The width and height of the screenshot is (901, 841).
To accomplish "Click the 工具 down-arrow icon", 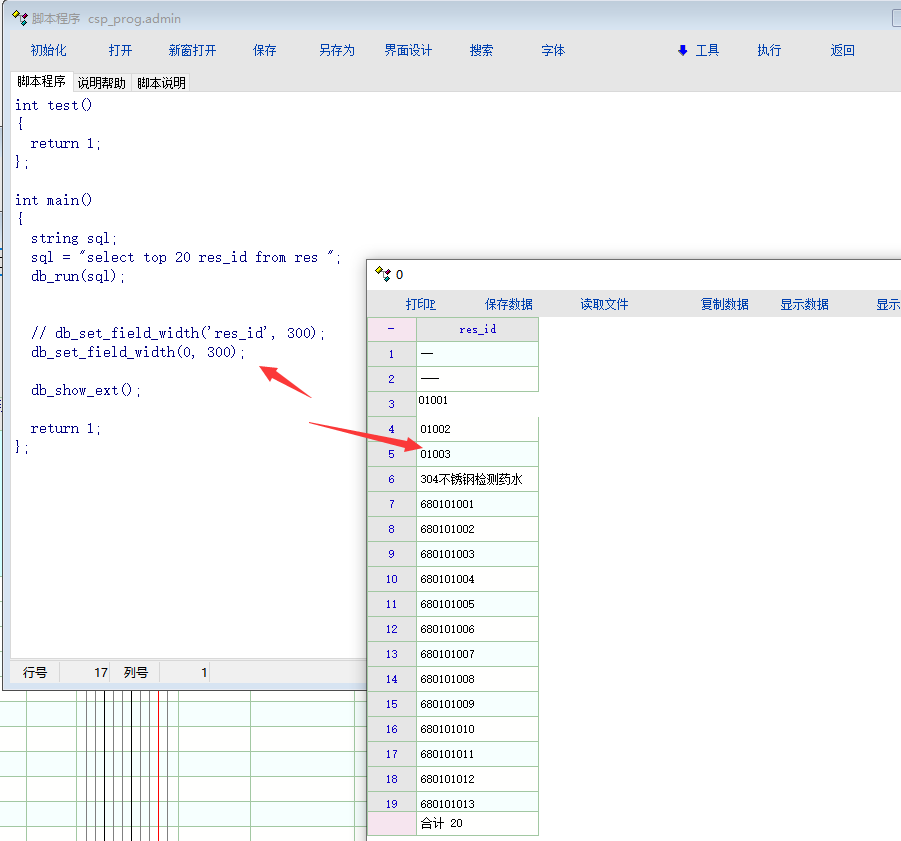I will click(x=683, y=50).
